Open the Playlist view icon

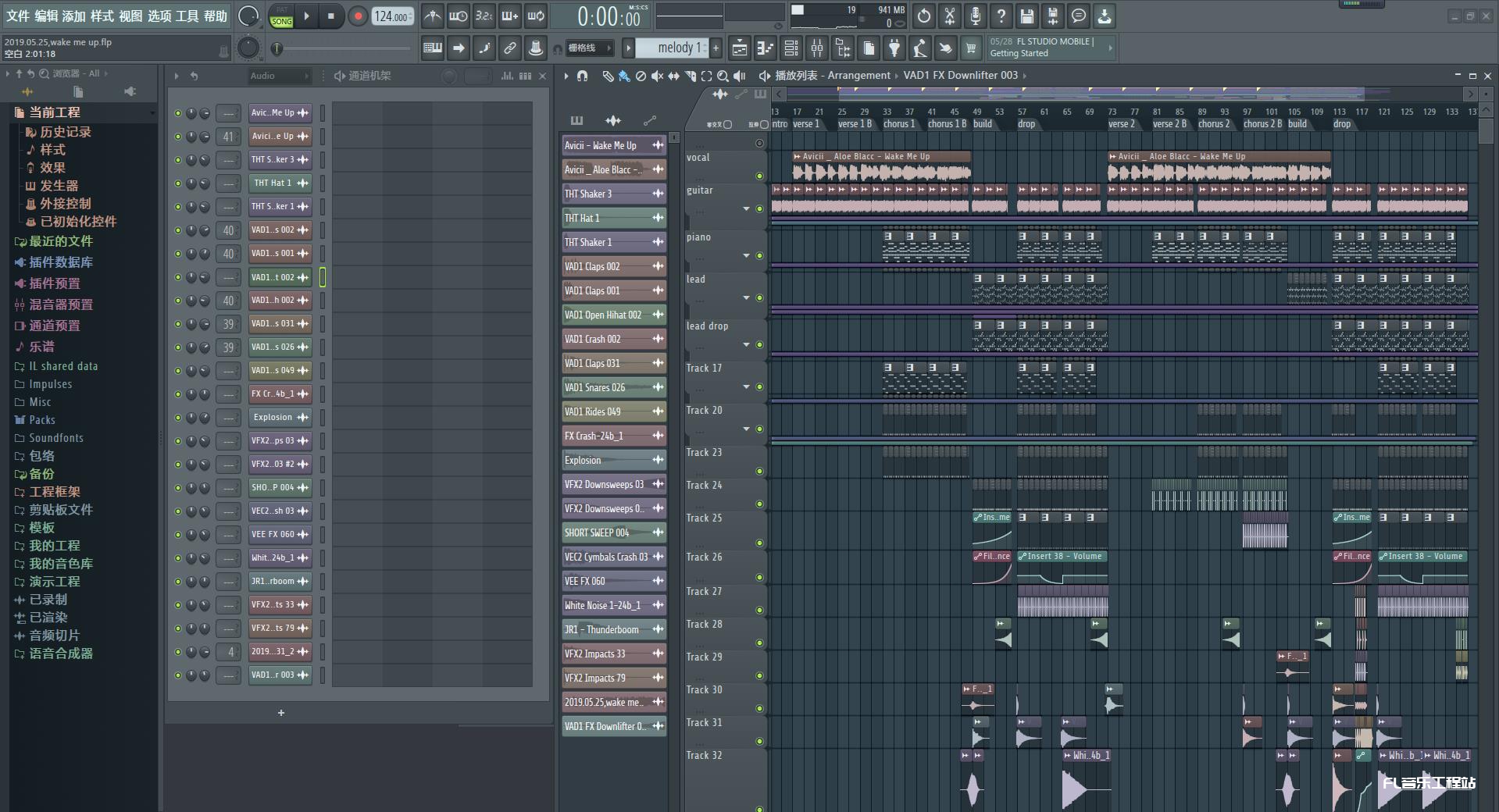[739, 48]
